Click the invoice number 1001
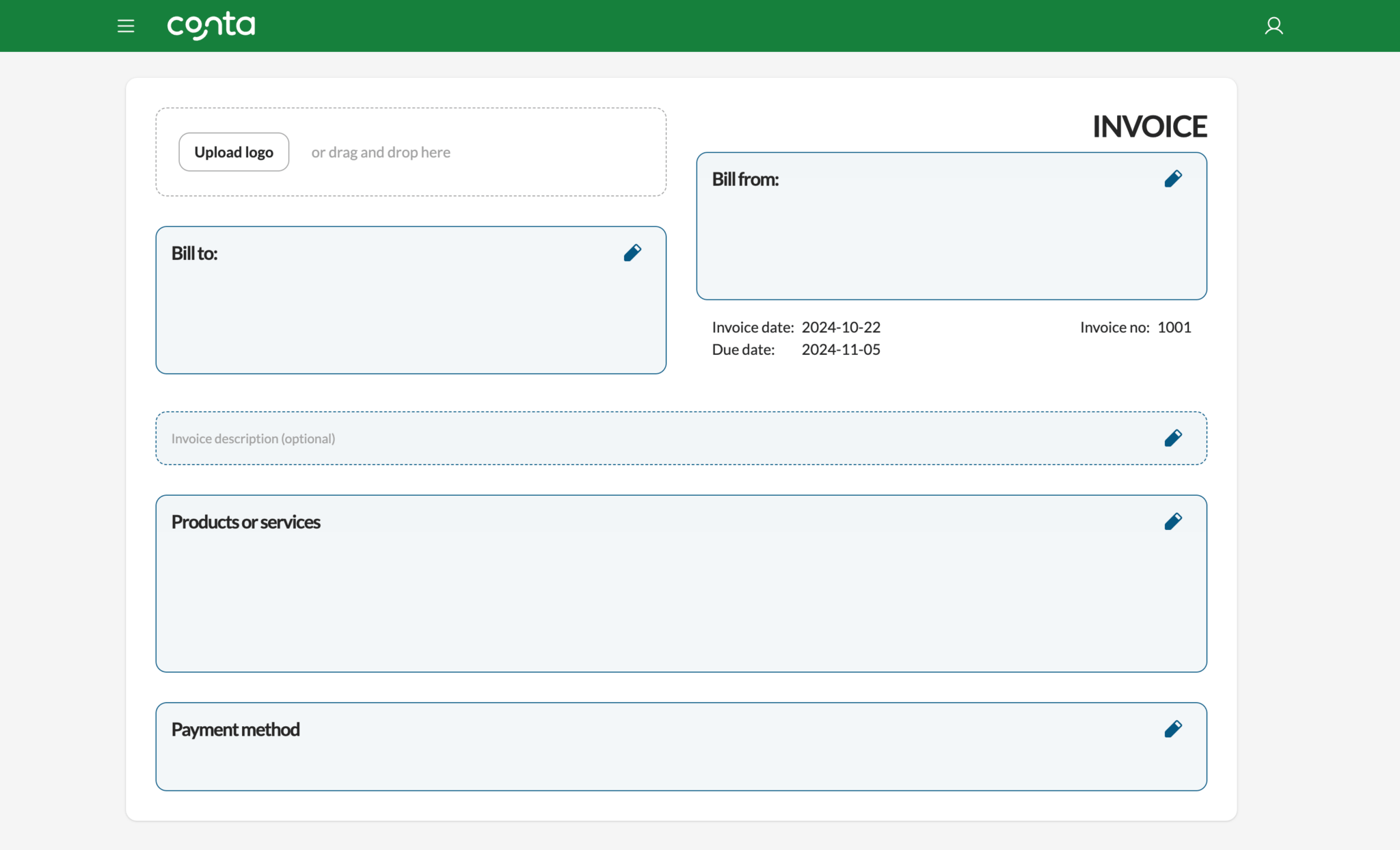The width and height of the screenshot is (1400, 850). tap(1174, 327)
